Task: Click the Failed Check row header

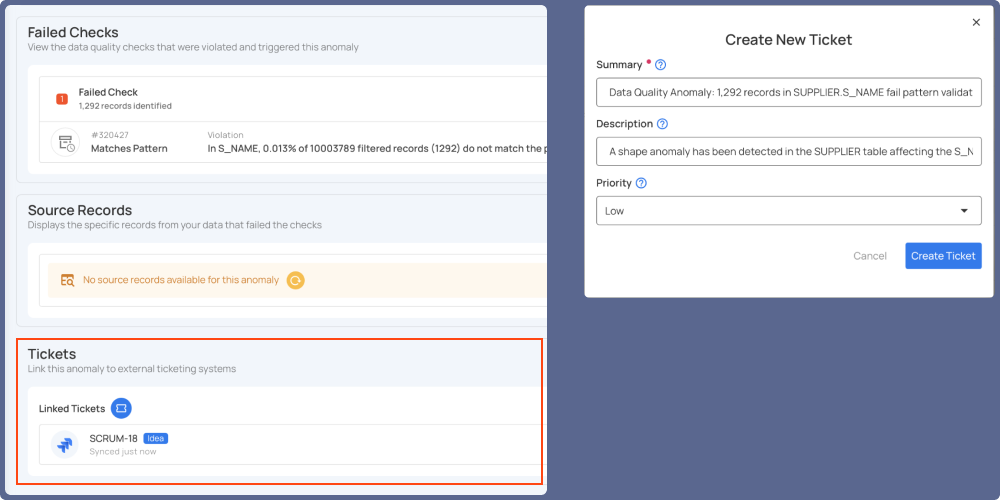Action: [108, 92]
